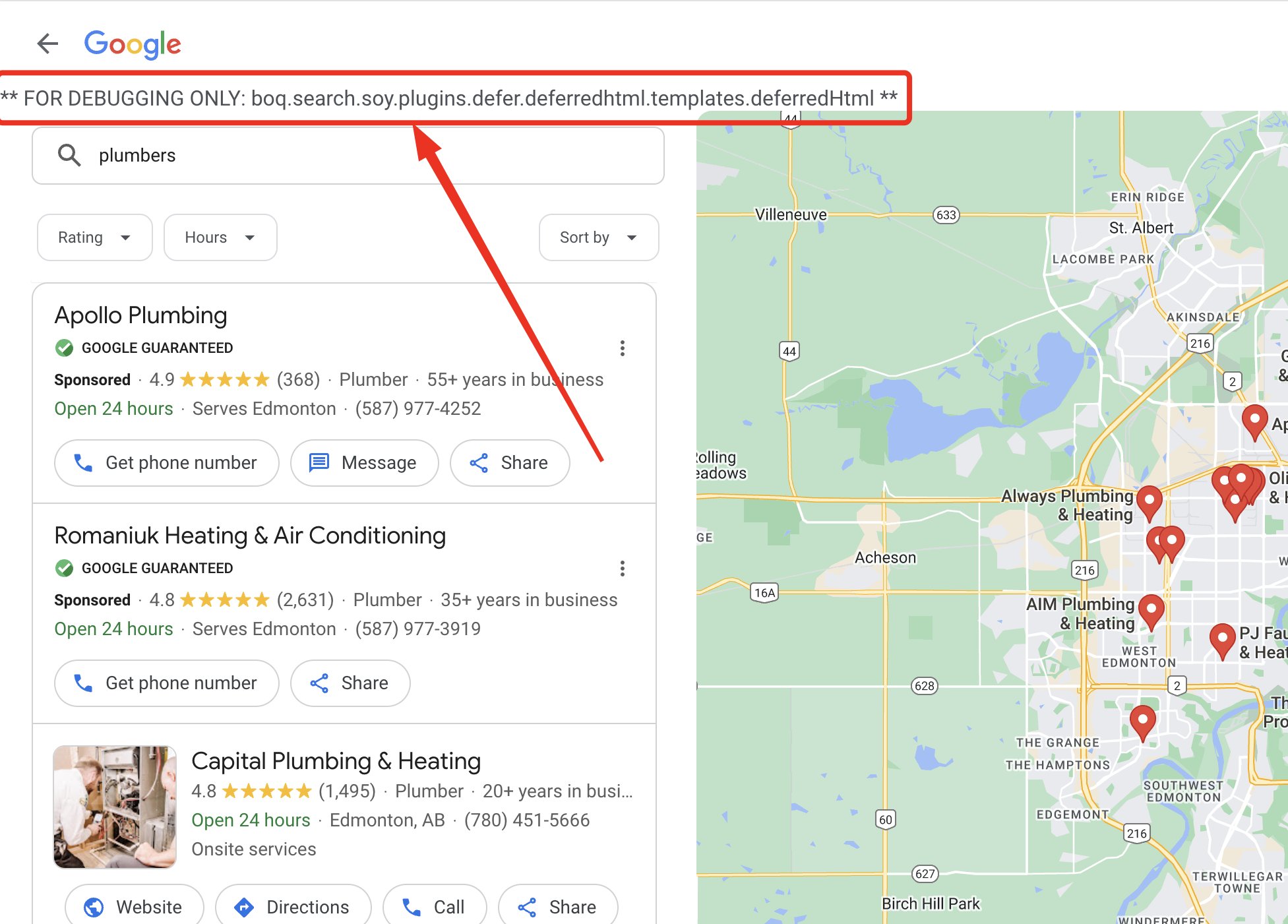Open Apollo Plumbing listing title
This screenshot has width=1288, height=924.
pos(140,315)
